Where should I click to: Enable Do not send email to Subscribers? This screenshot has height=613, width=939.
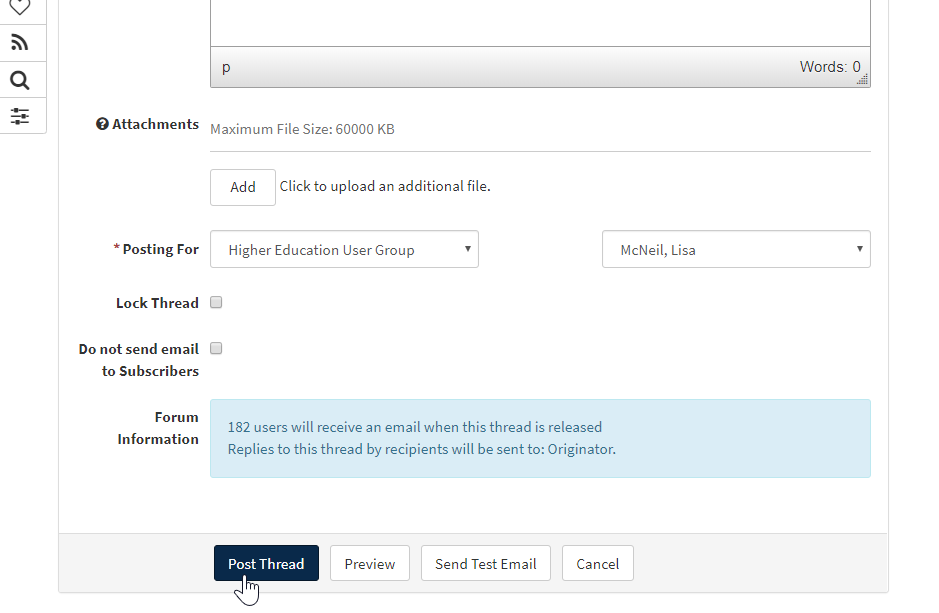(x=216, y=349)
